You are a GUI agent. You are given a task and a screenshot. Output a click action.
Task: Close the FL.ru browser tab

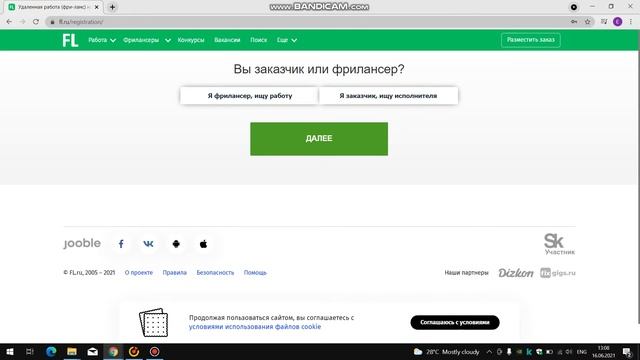tap(97, 7)
